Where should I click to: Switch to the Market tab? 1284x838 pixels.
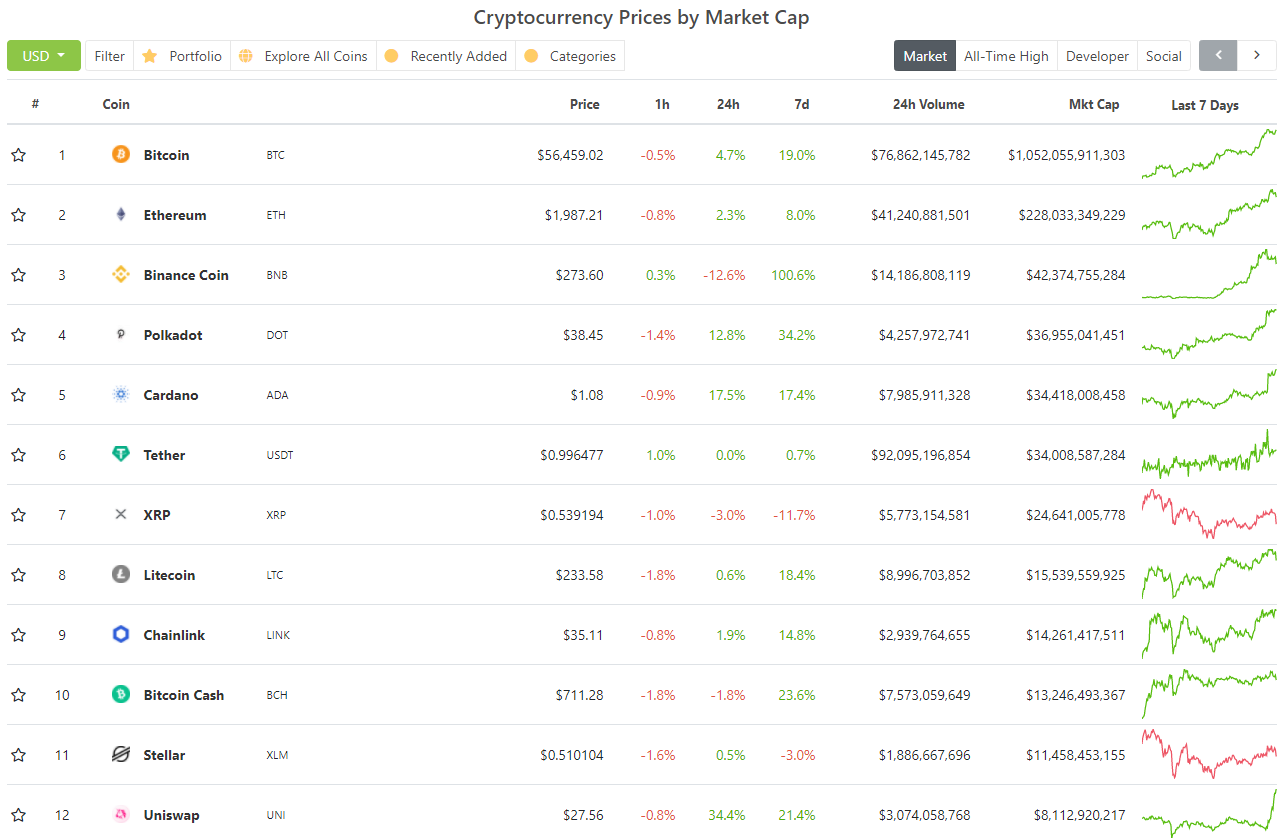[925, 56]
